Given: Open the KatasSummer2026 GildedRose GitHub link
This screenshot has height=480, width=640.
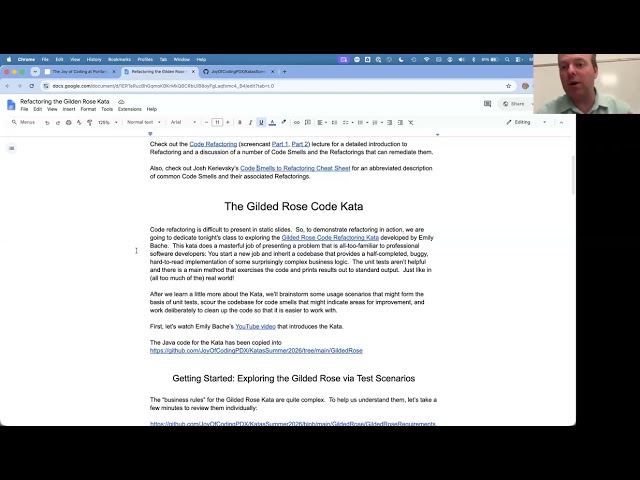Looking at the screenshot, I should point(256,351).
